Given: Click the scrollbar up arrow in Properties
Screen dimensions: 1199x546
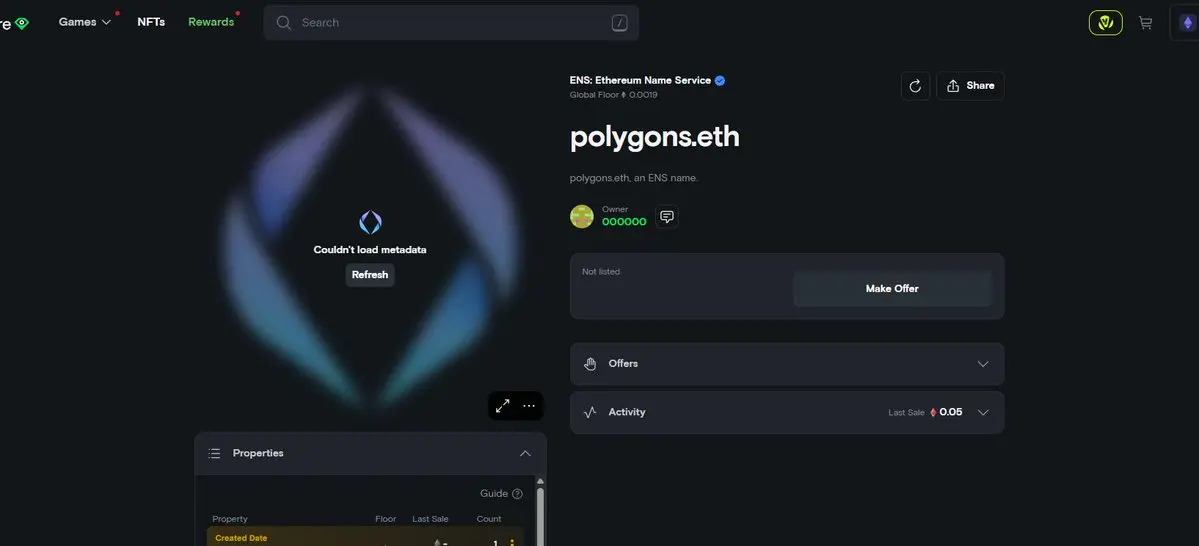Looking at the screenshot, I should (541, 481).
